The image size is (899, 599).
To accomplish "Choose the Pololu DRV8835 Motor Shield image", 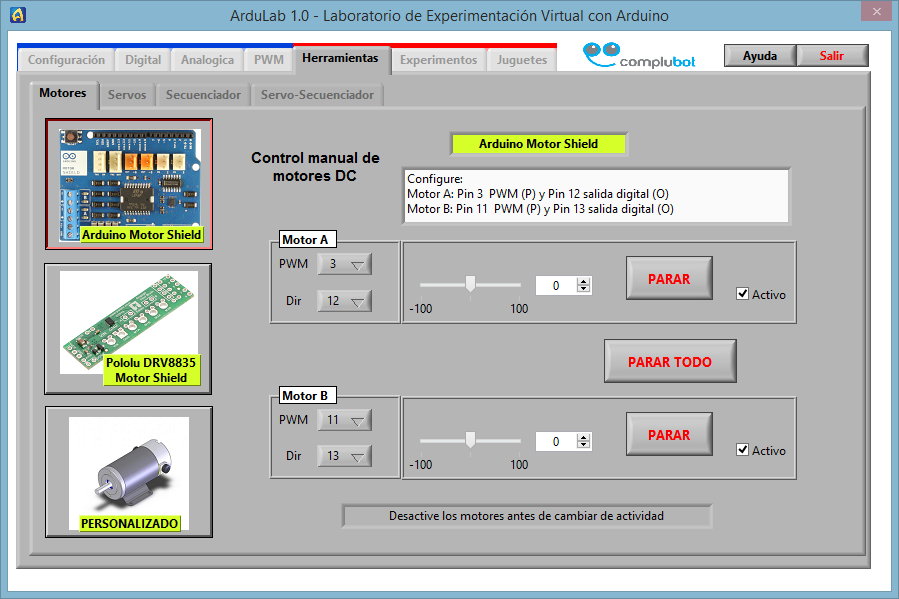I will tap(128, 328).
